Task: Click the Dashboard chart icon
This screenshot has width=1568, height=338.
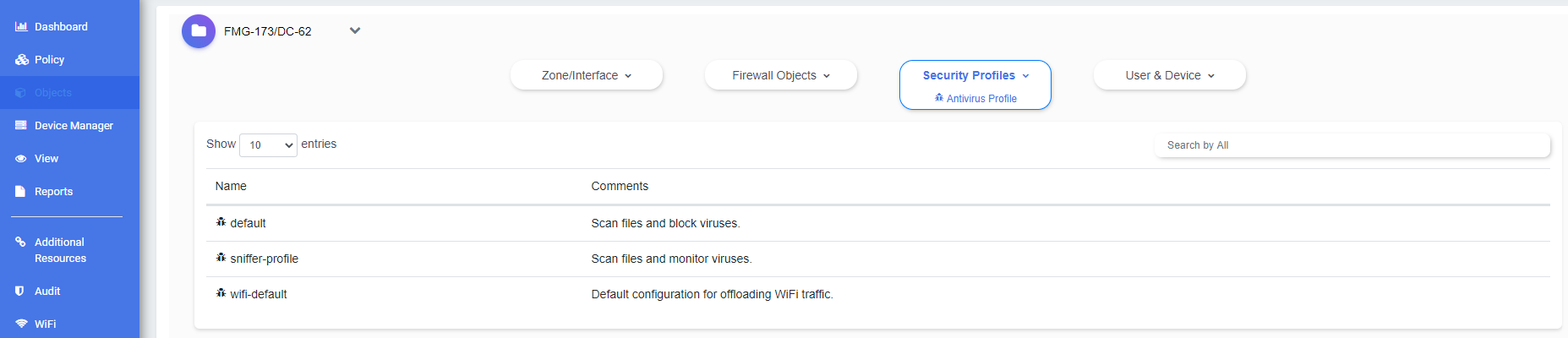Action: click(x=21, y=27)
